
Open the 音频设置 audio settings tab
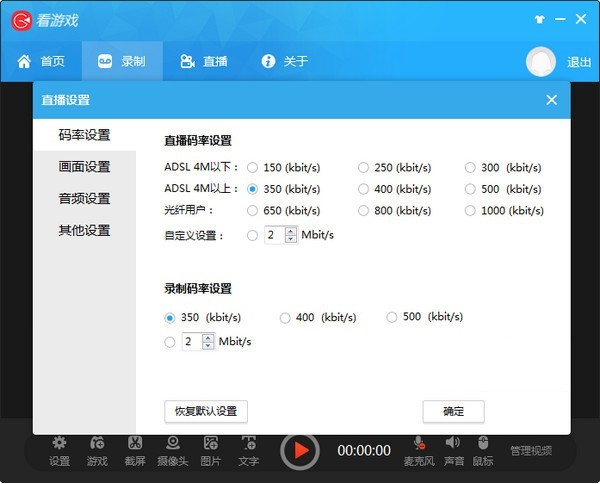[84, 199]
